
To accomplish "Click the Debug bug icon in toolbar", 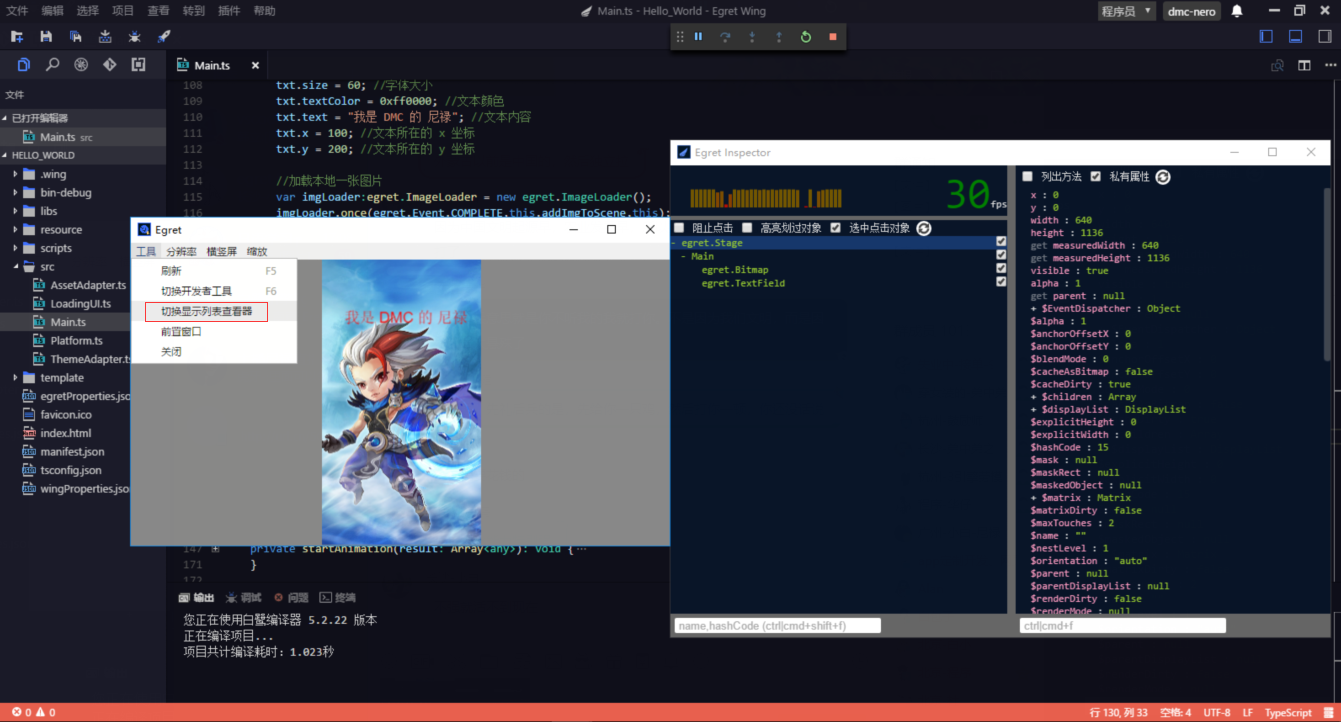I will [x=134, y=37].
